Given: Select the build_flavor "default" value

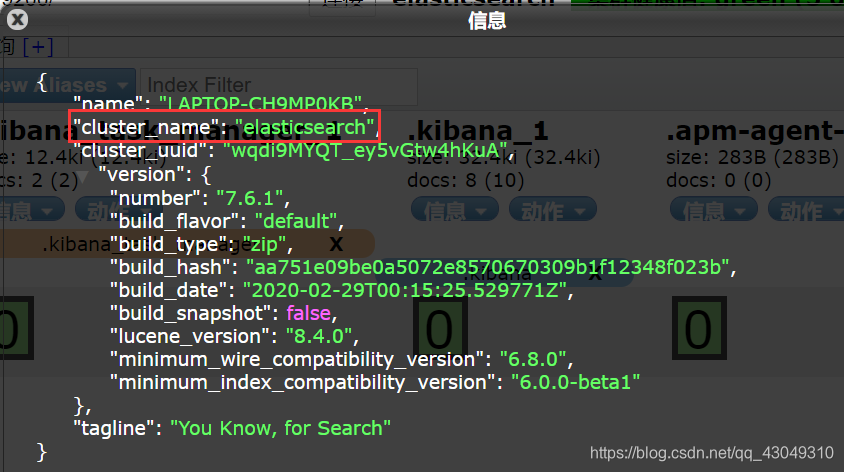Looking at the screenshot, I should pos(296,221).
